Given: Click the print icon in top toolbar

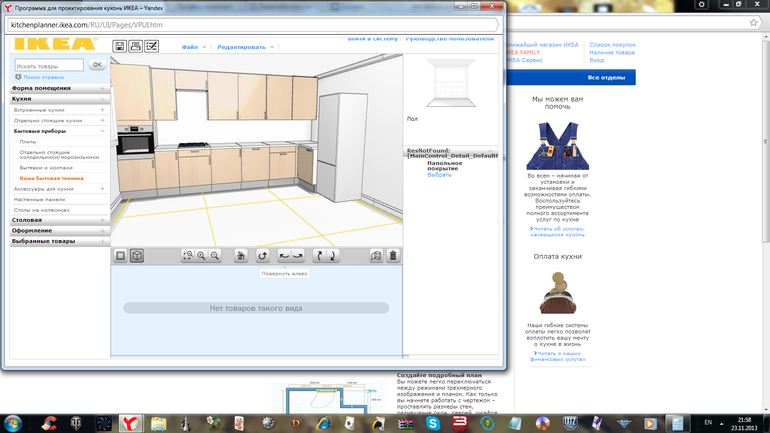Looking at the screenshot, I should click(136, 46).
